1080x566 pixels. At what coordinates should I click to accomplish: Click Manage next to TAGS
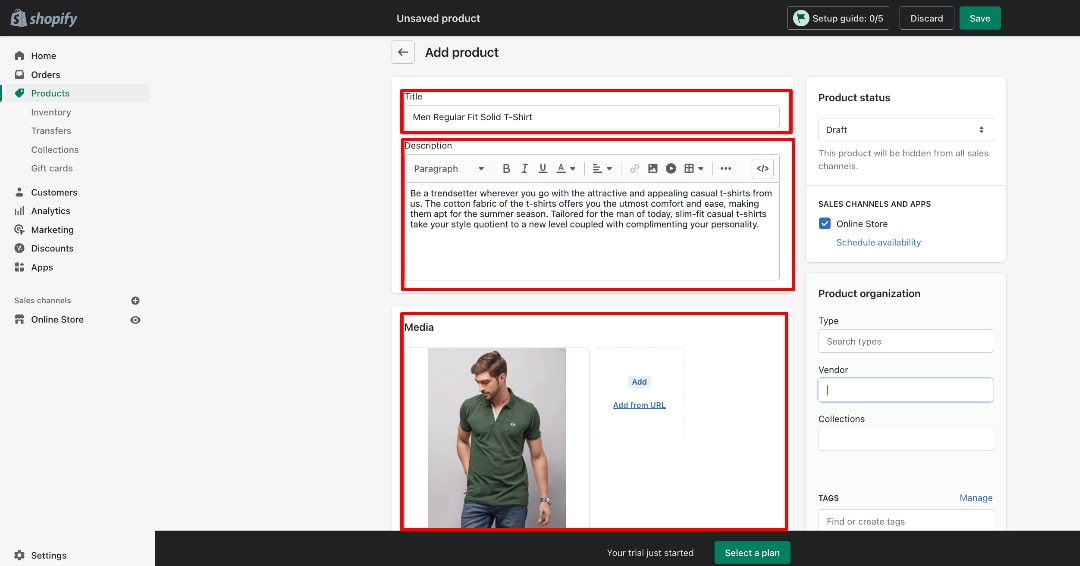(x=975, y=498)
